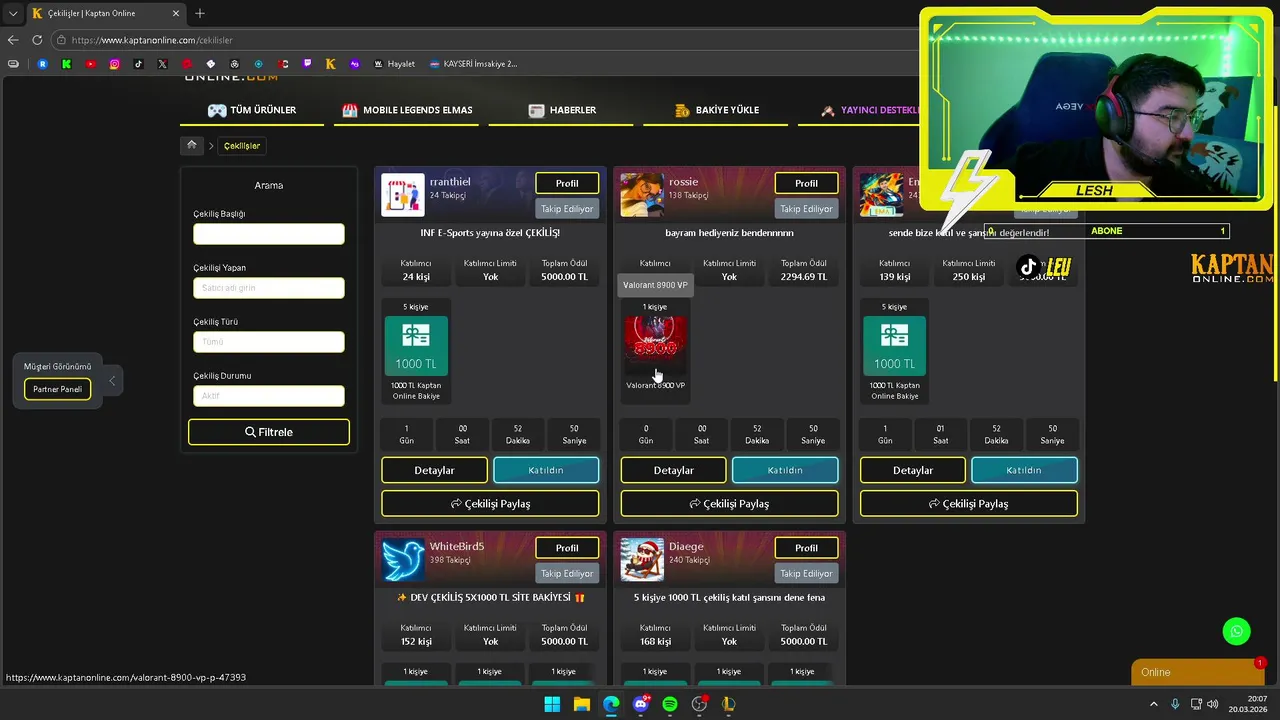Click the Filtrele search button
1280x720 pixels.
tap(269, 432)
